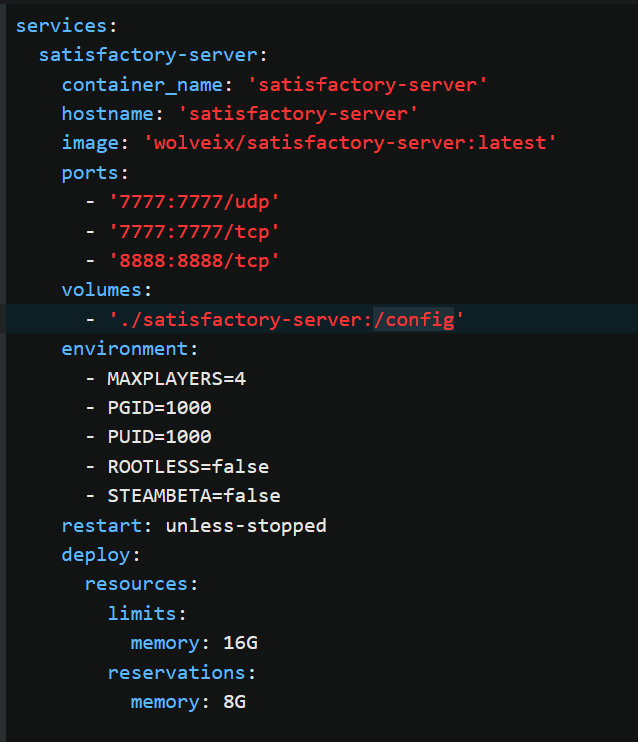Click the 'satisfactory-server:' service key
This screenshot has width=638, height=742.
pos(153,55)
